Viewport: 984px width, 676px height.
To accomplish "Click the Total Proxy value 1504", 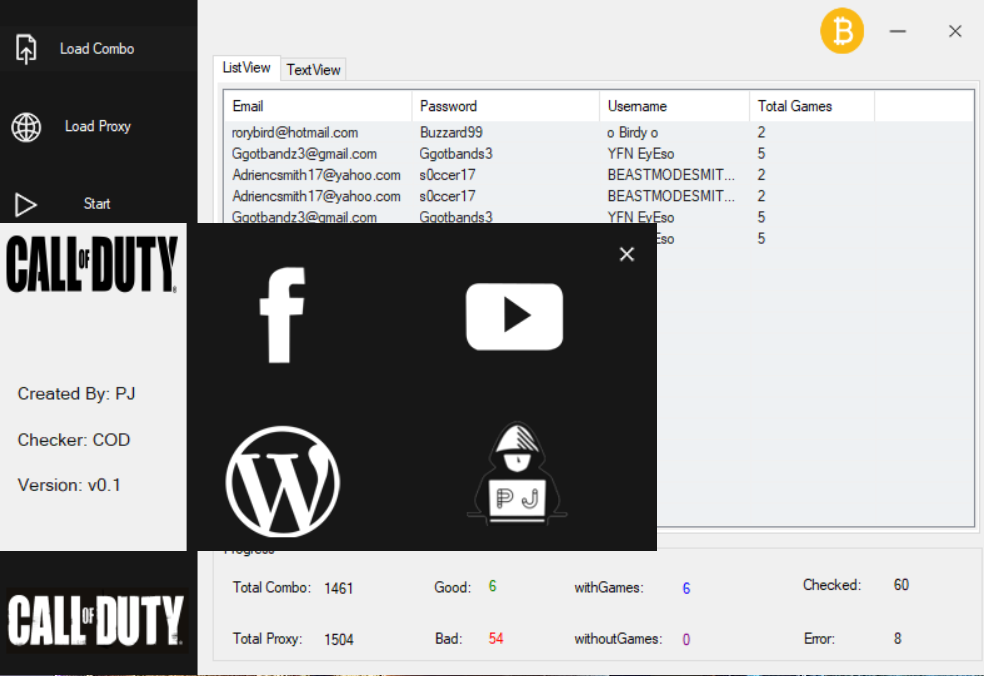I will (339, 640).
